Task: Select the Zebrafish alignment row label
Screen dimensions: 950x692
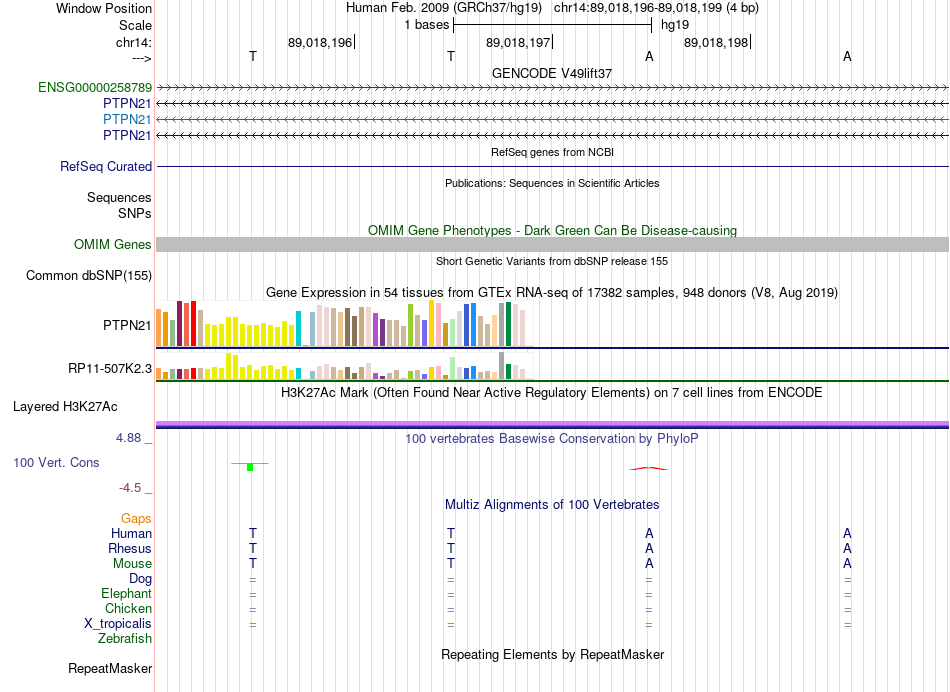Action: click(x=125, y=638)
